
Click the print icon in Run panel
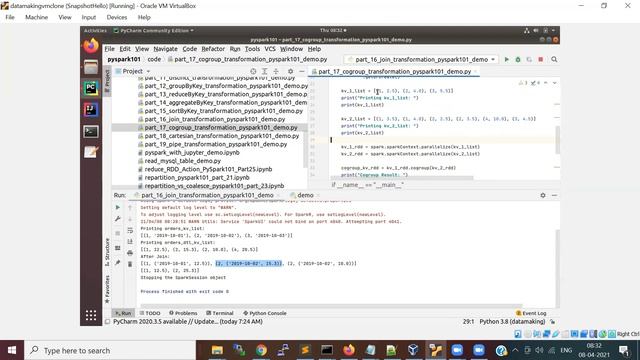click(x=130, y=253)
